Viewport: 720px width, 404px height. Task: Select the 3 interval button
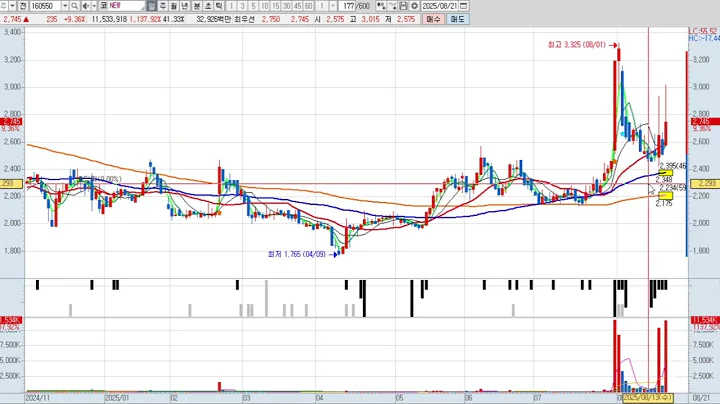pos(242,6)
